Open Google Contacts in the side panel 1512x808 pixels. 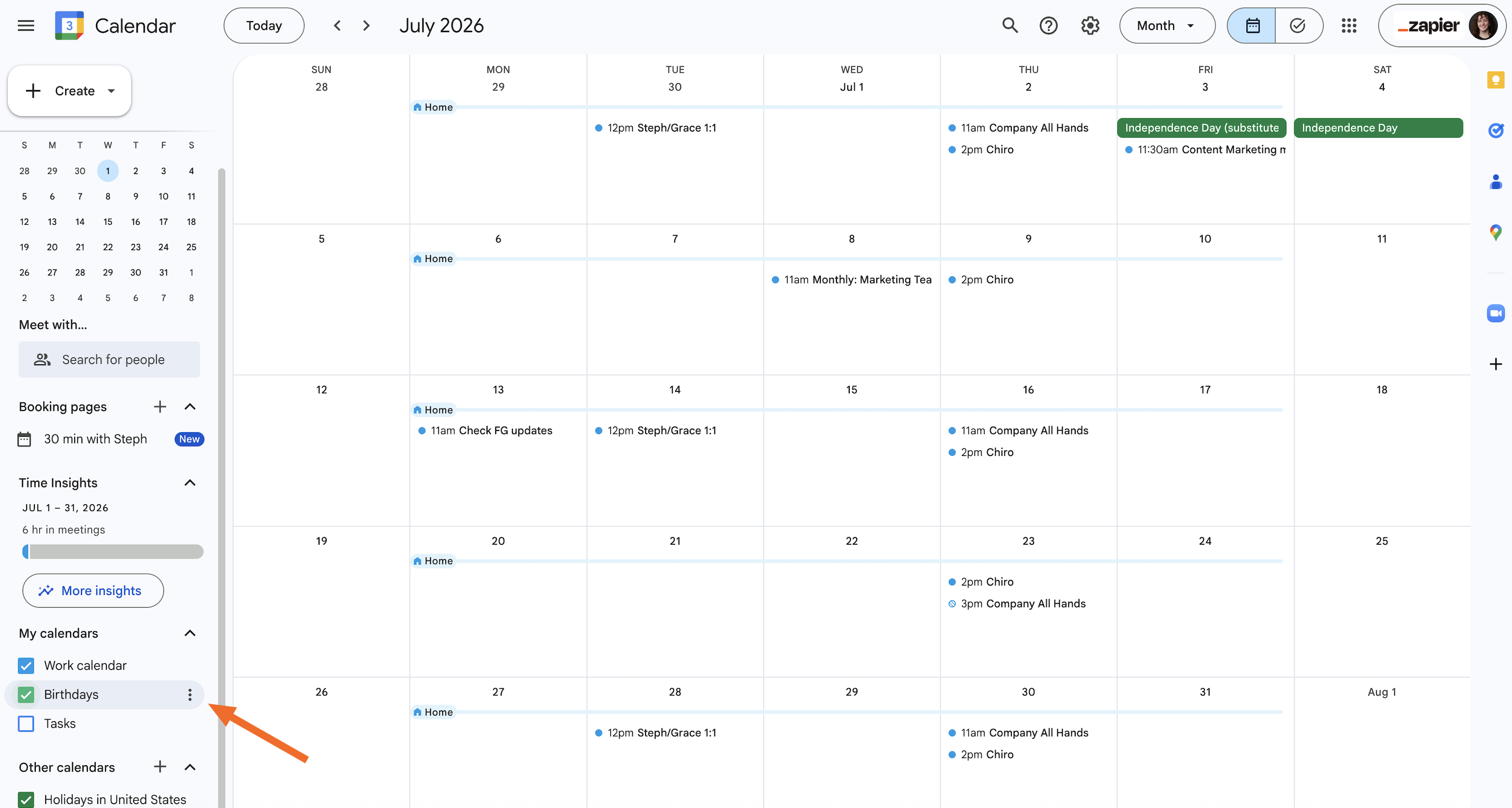click(x=1496, y=182)
